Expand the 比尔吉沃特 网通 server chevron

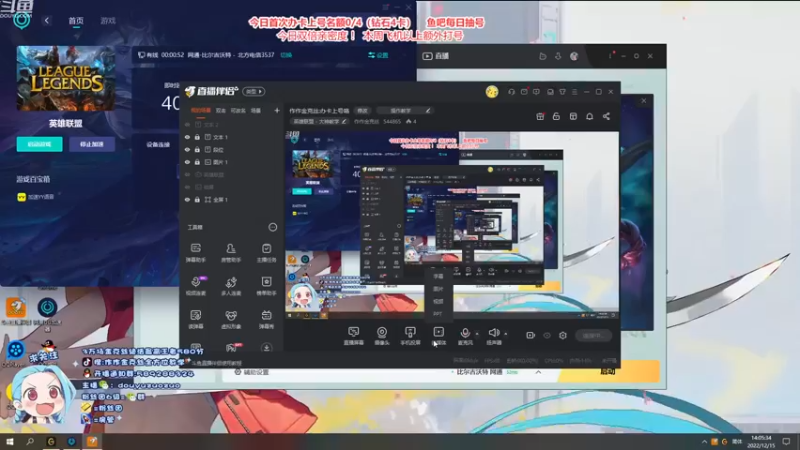pyautogui.click(x=538, y=372)
